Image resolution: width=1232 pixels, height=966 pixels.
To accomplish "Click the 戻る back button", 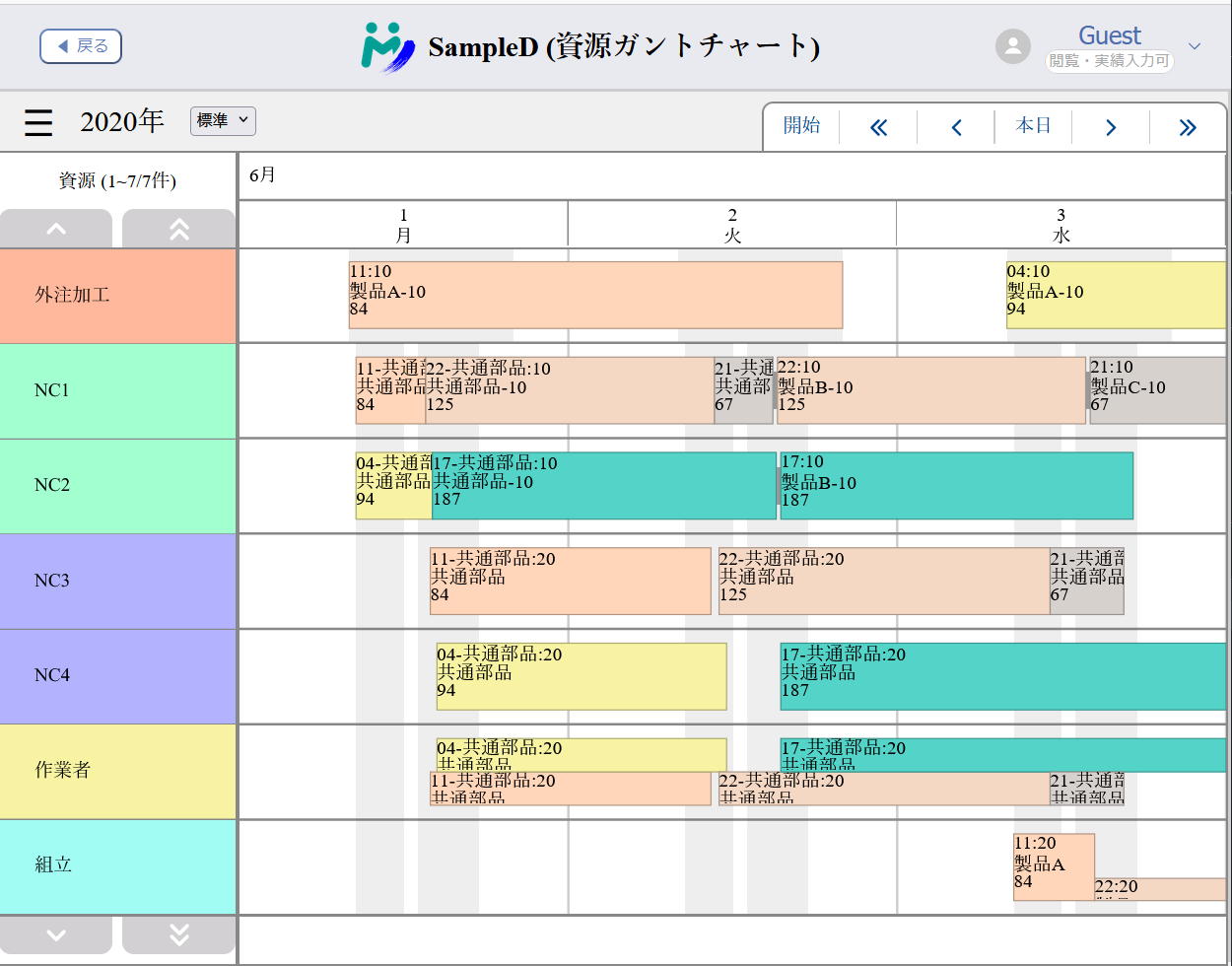I will pos(81,46).
